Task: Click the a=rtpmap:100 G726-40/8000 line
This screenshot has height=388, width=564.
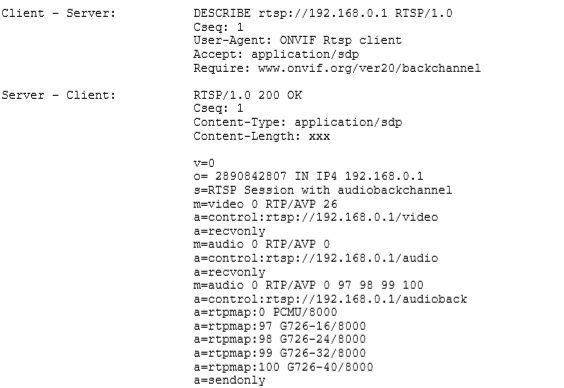Action: 283,367
